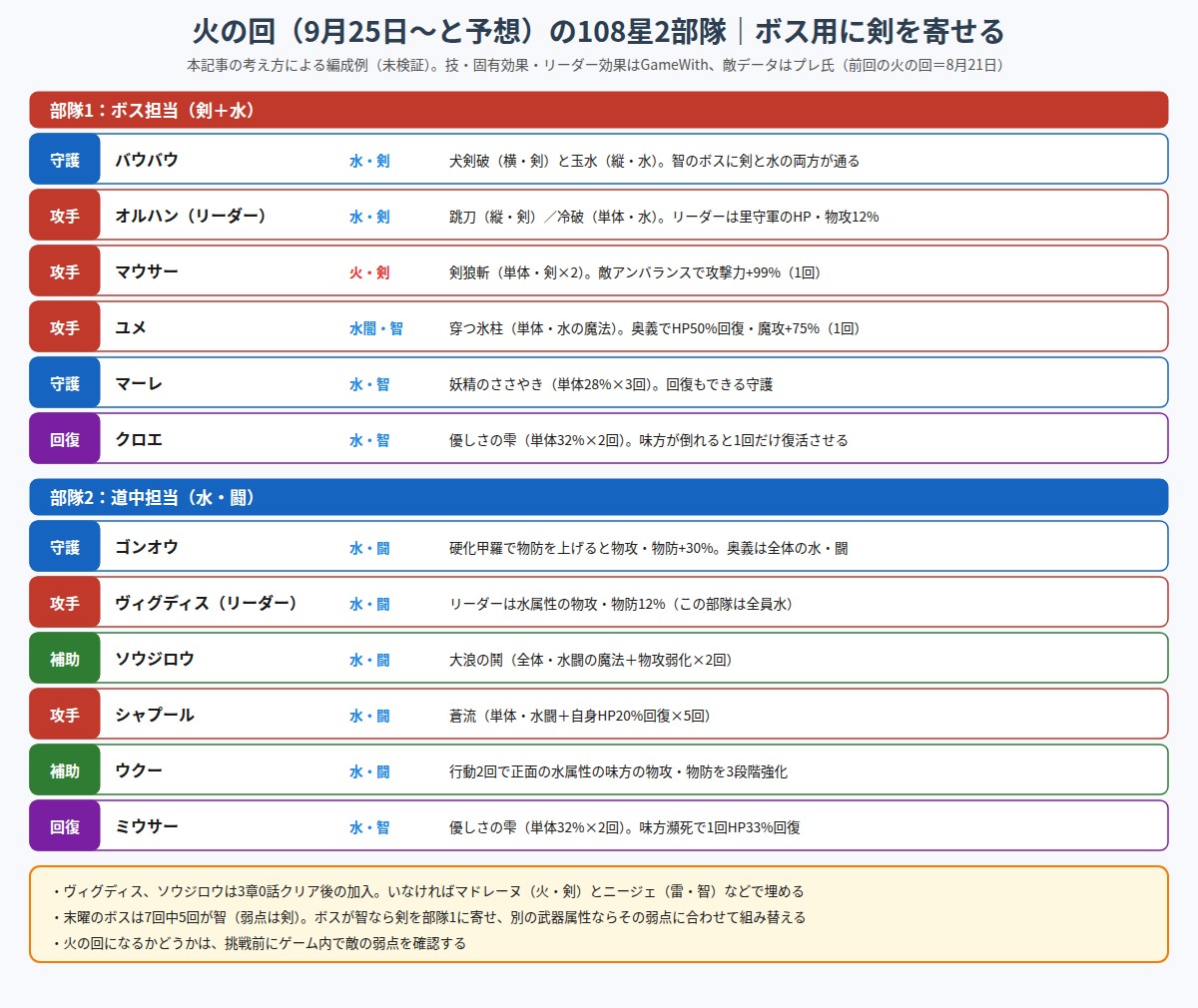This screenshot has height=1008, width=1198.
Task: Click the character name ソウジロウ
Action: (155, 659)
